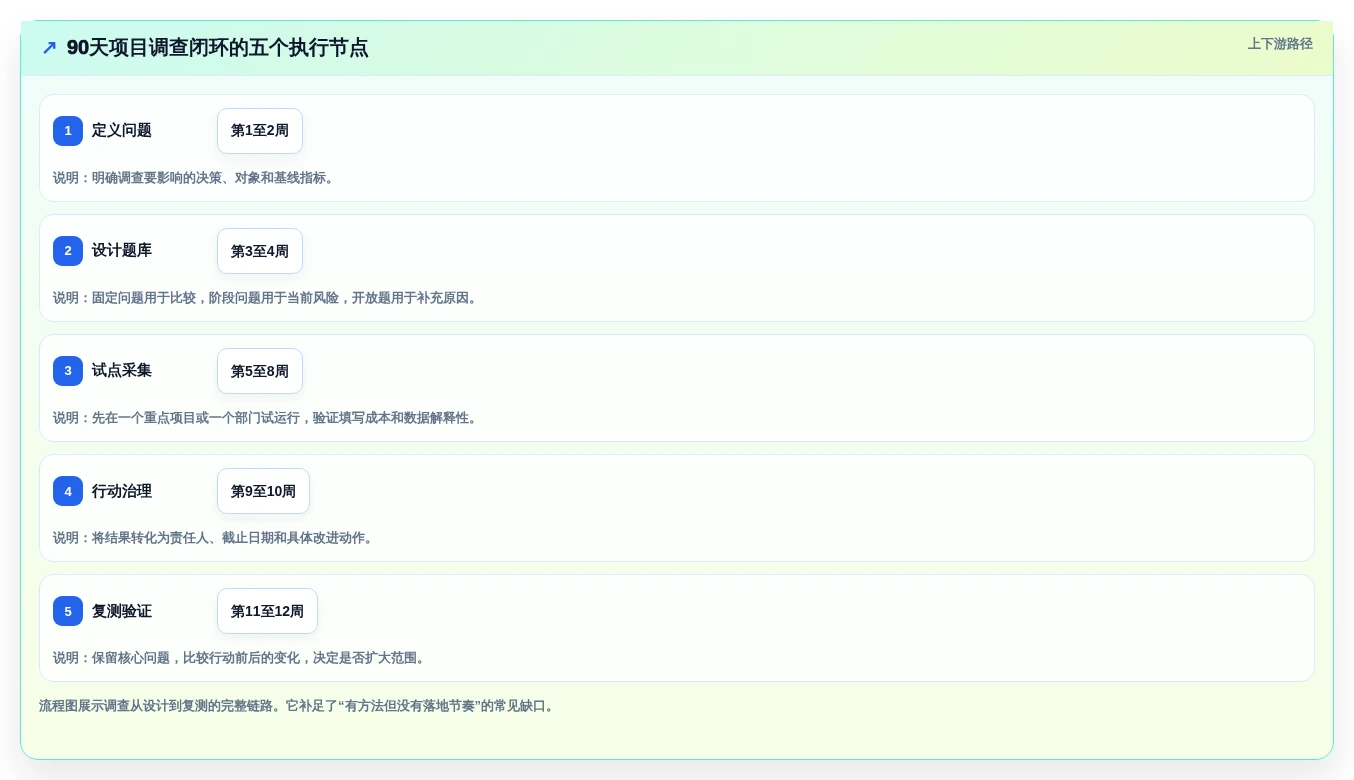This screenshot has width=1354, height=780.
Task: Select the 第1至2周 chip
Action: coord(260,131)
